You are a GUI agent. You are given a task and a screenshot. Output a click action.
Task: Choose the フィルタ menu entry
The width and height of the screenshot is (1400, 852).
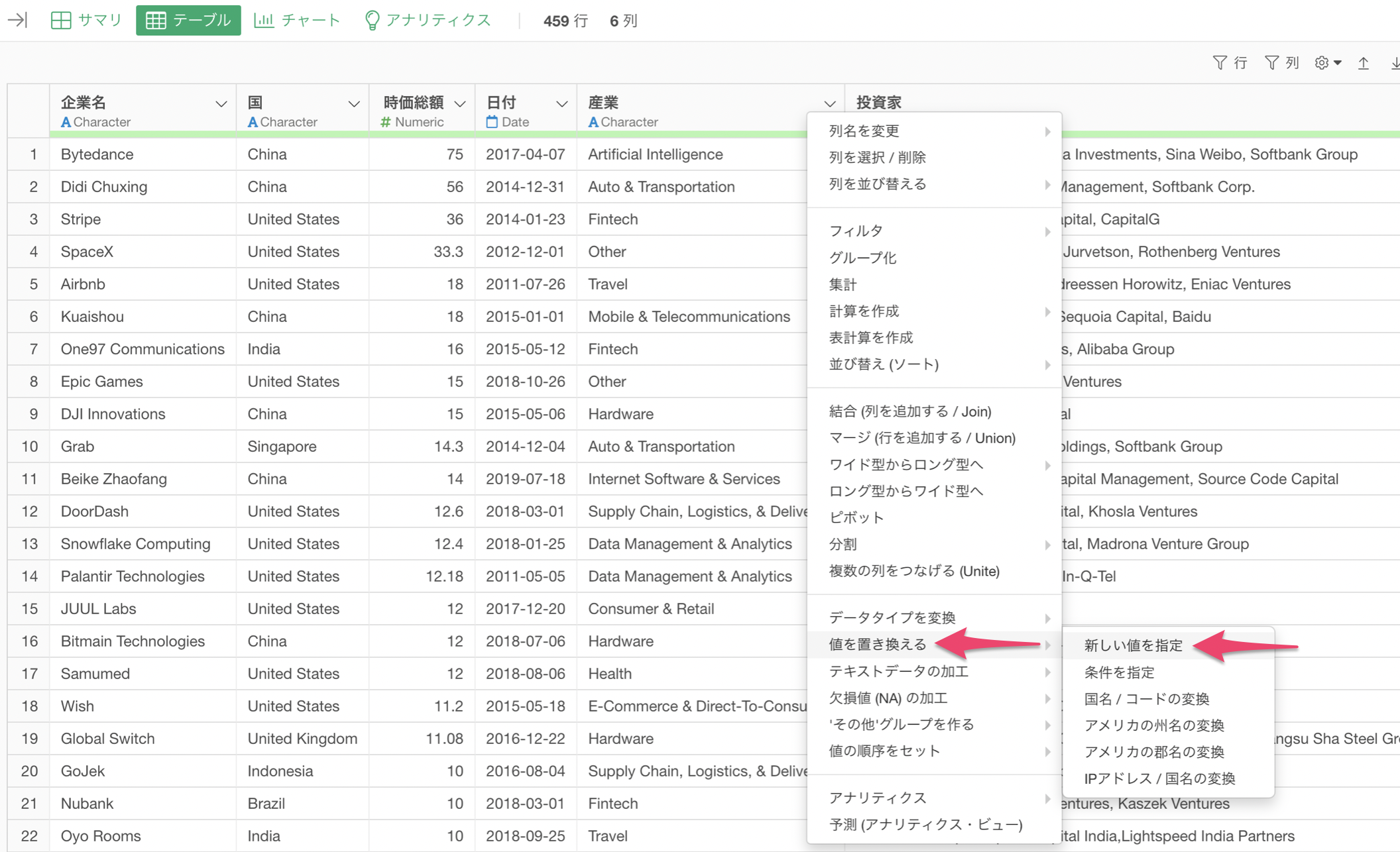934,231
